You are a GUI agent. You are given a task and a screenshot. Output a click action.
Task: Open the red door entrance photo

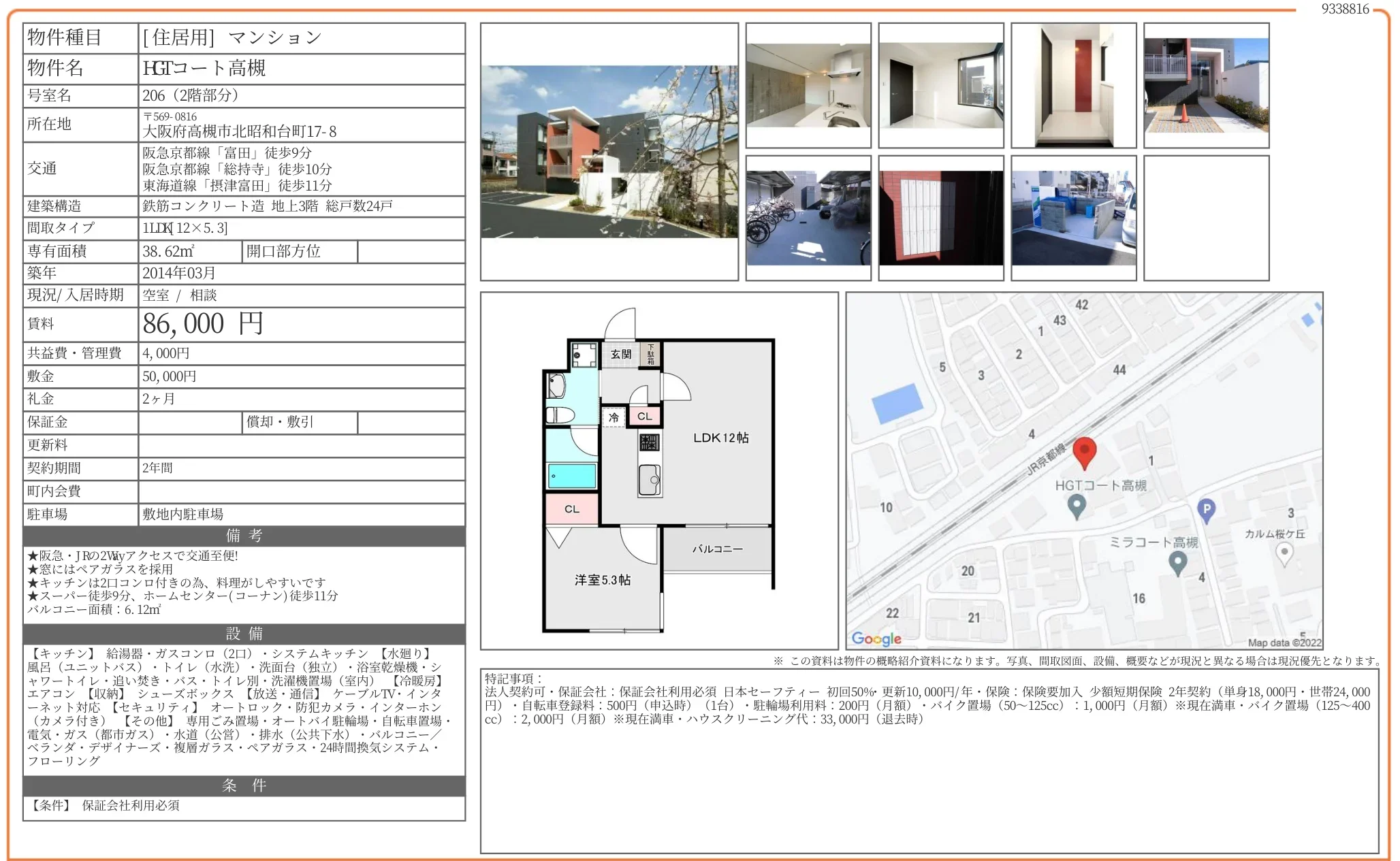[x=1073, y=86]
